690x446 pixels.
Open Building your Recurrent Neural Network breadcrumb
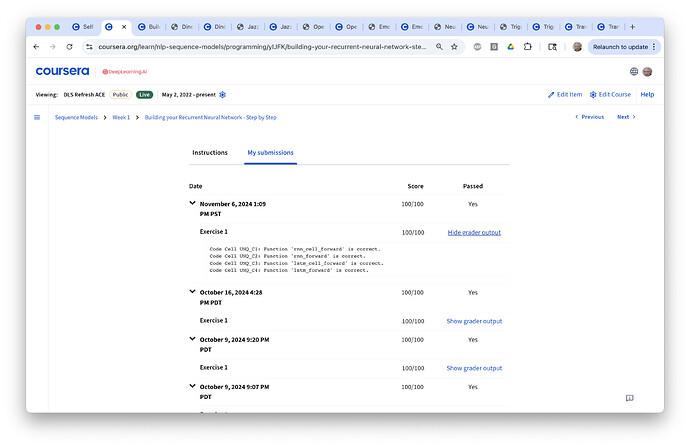(x=210, y=117)
